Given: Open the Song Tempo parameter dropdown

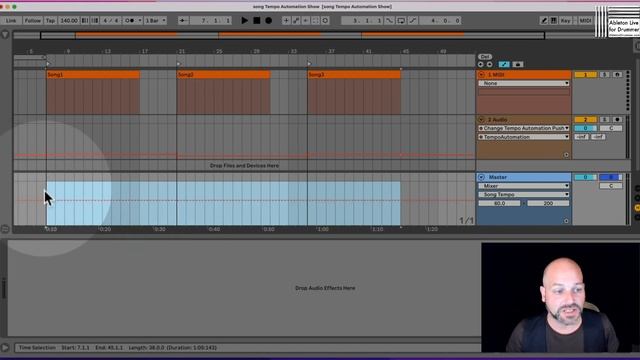Looking at the screenshot, I should 524,195.
